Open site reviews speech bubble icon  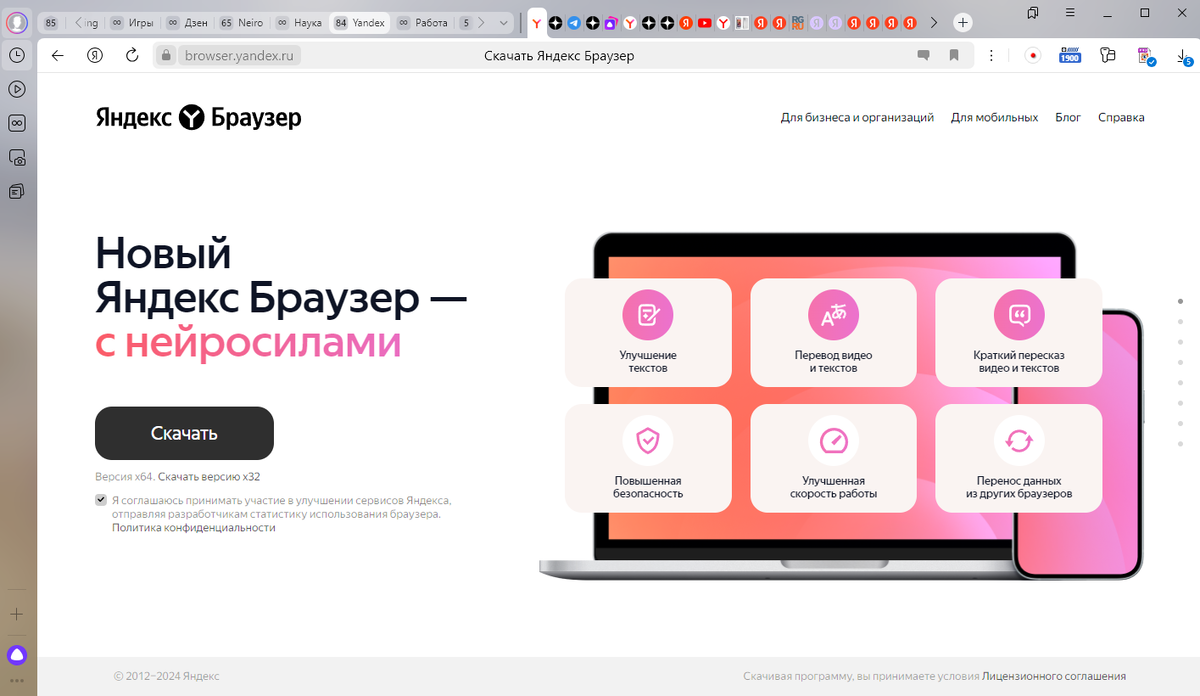[924, 56]
